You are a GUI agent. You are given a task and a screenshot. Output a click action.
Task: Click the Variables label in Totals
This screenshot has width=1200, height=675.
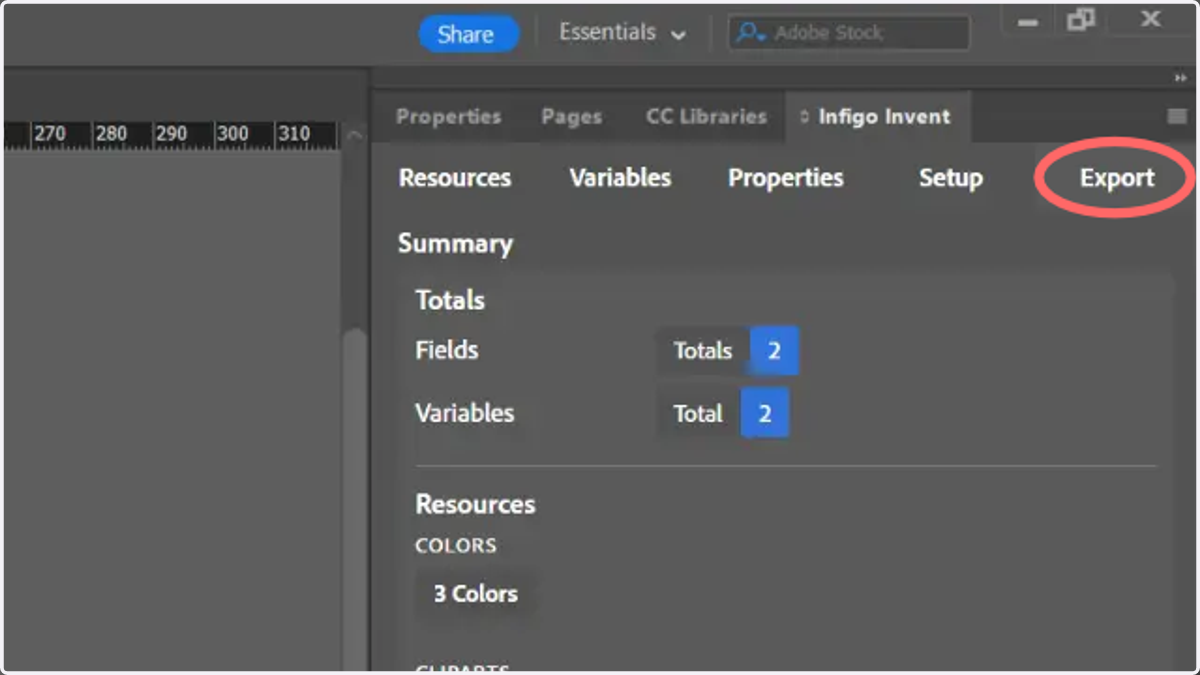[x=465, y=413]
